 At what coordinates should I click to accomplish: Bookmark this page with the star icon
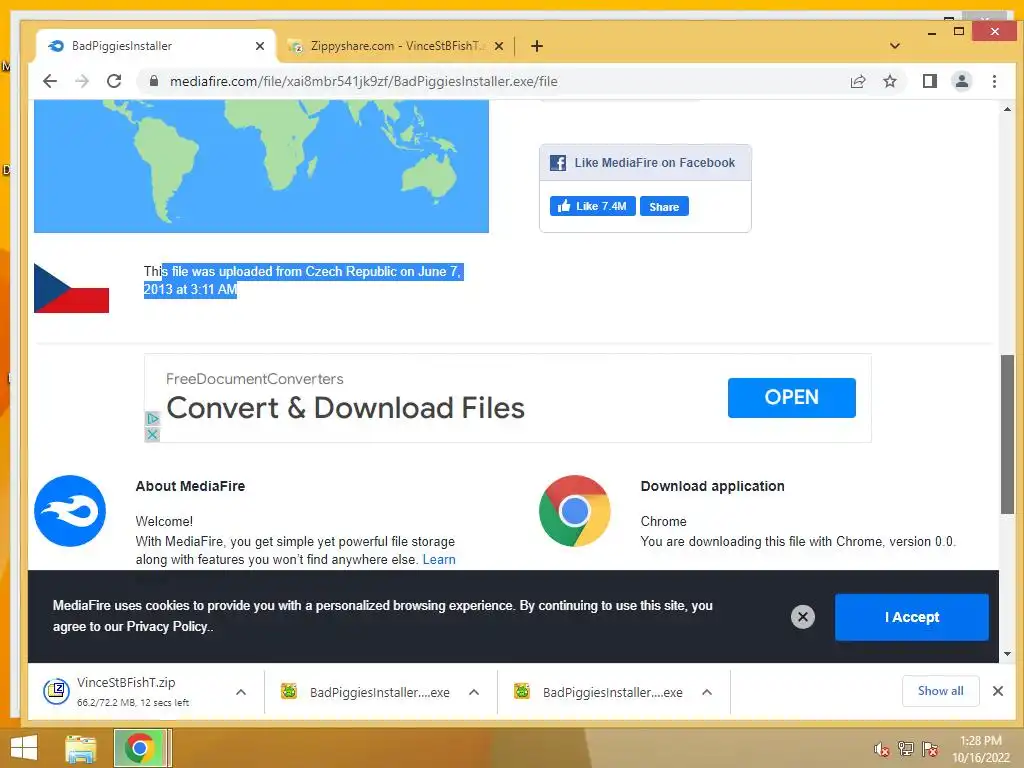pyautogui.click(x=889, y=81)
